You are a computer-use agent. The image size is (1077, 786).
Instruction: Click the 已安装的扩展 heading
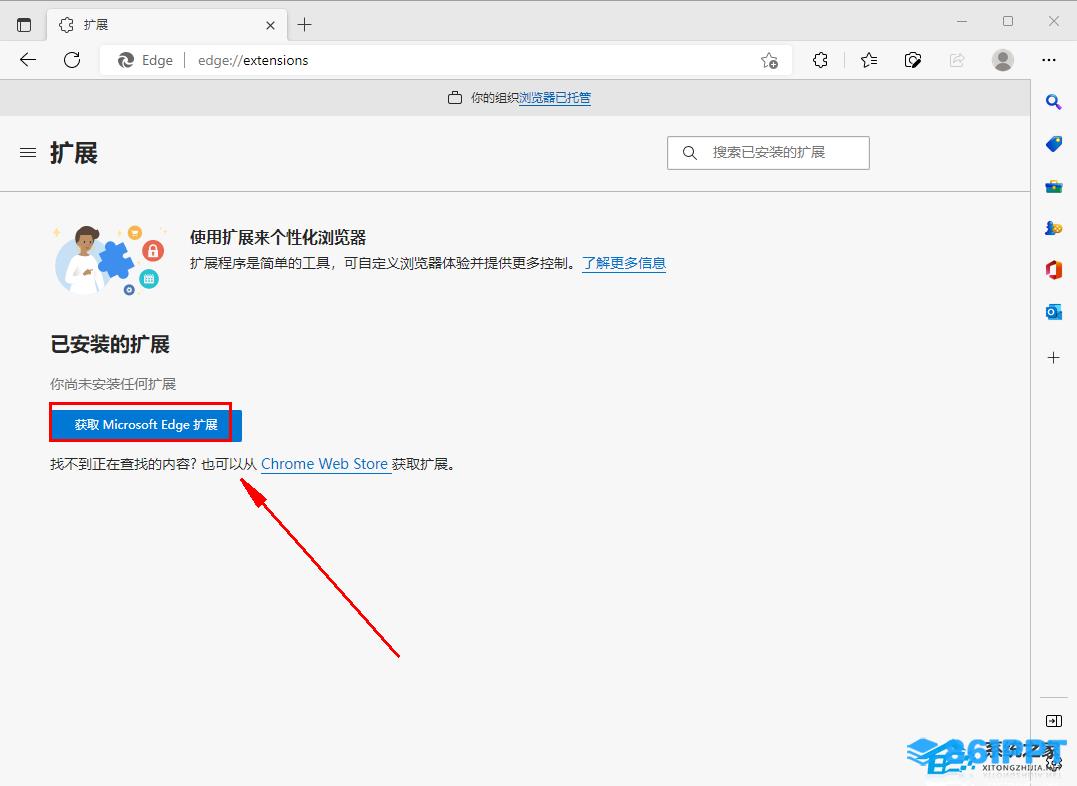(110, 344)
